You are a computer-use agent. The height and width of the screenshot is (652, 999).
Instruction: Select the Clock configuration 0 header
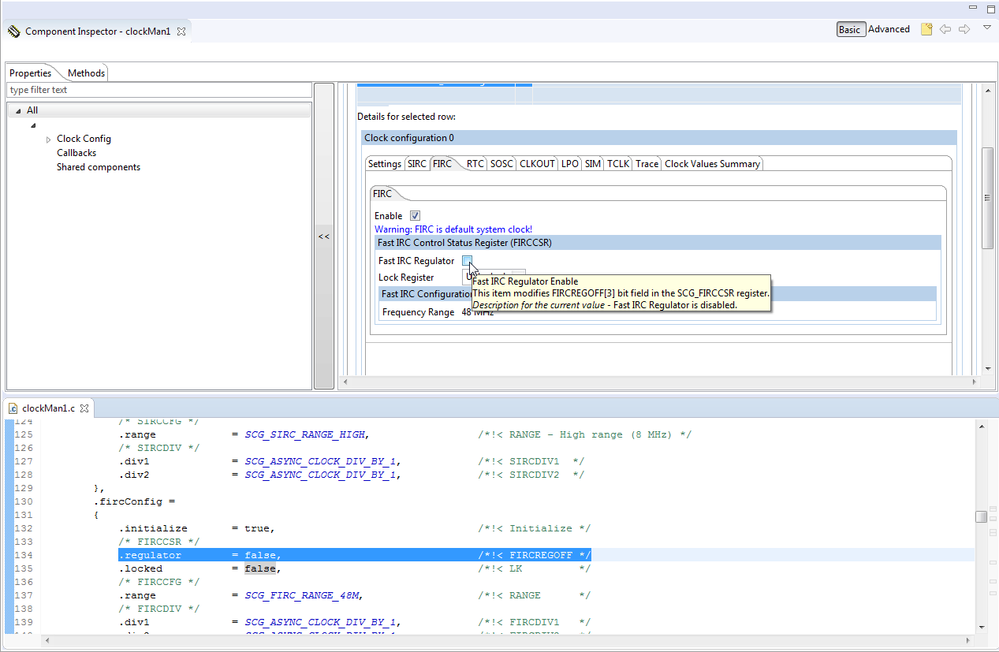(x=659, y=138)
